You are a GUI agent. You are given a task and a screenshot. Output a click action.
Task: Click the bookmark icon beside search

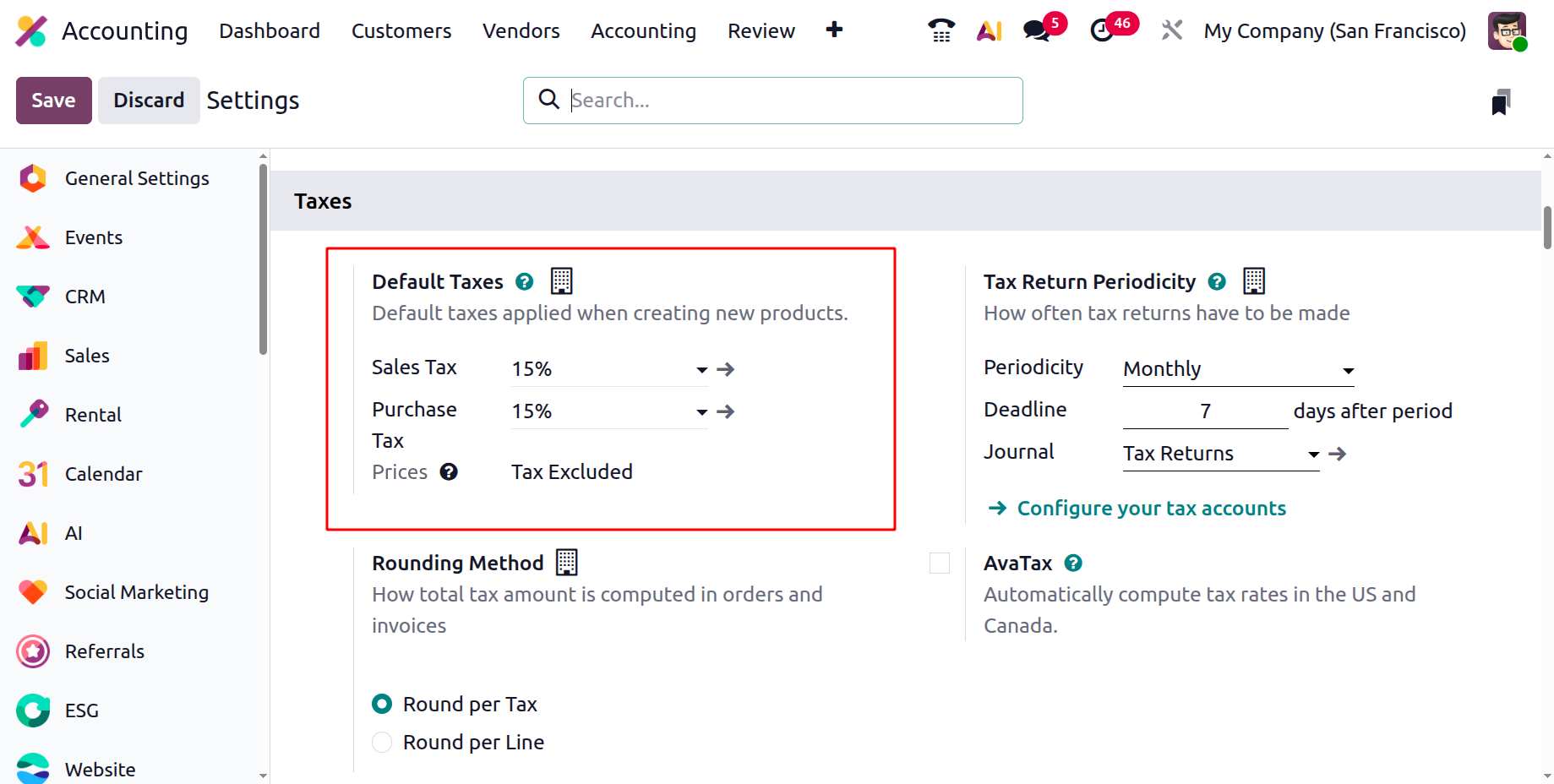coord(1501,102)
